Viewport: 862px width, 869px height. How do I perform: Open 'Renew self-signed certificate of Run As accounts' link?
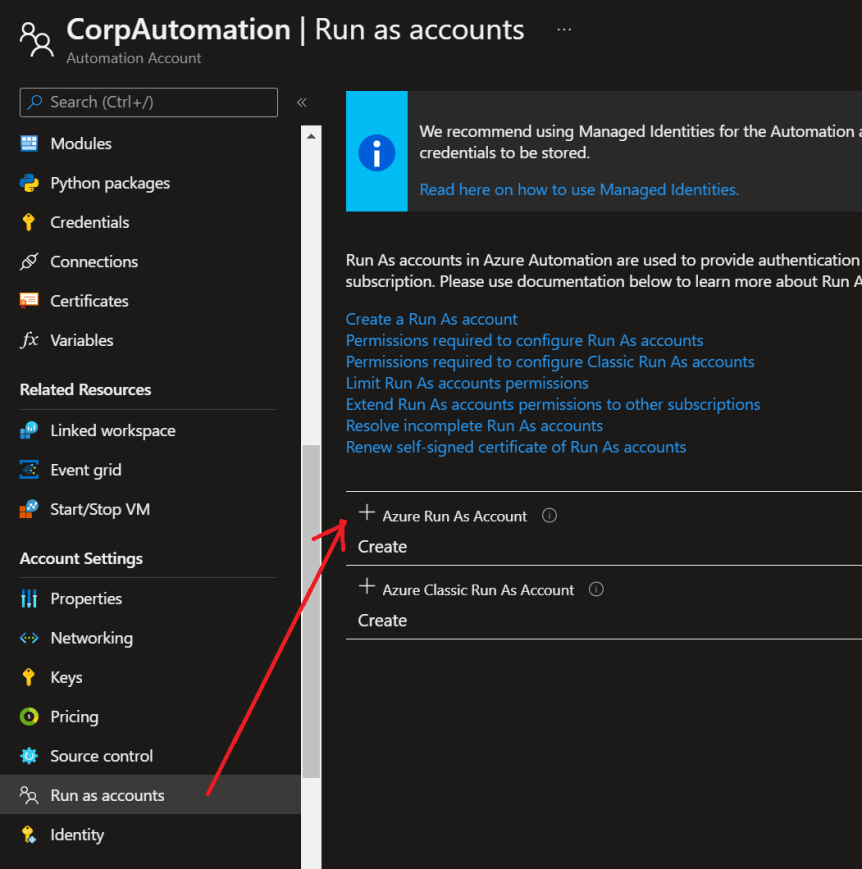[x=516, y=447]
